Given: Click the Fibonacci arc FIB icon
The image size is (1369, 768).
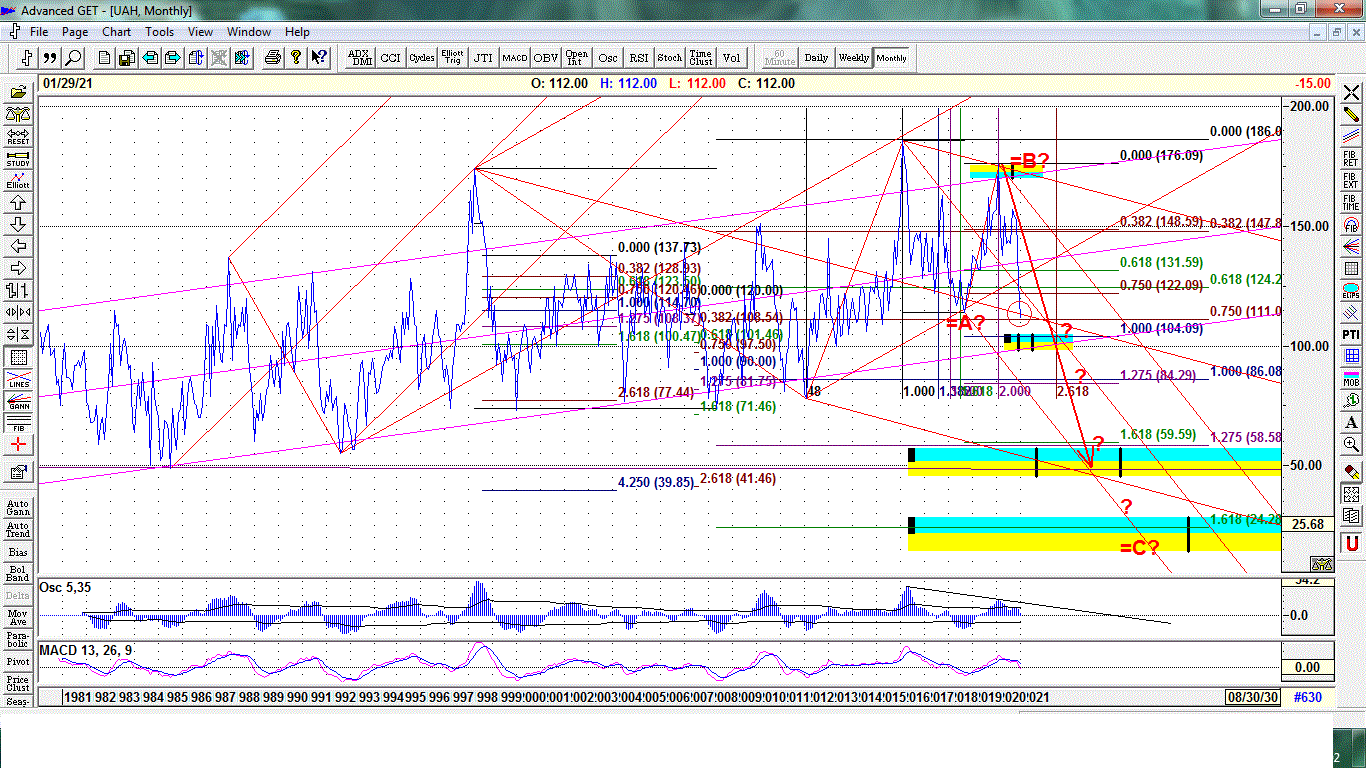Looking at the screenshot, I should click(x=1351, y=224).
